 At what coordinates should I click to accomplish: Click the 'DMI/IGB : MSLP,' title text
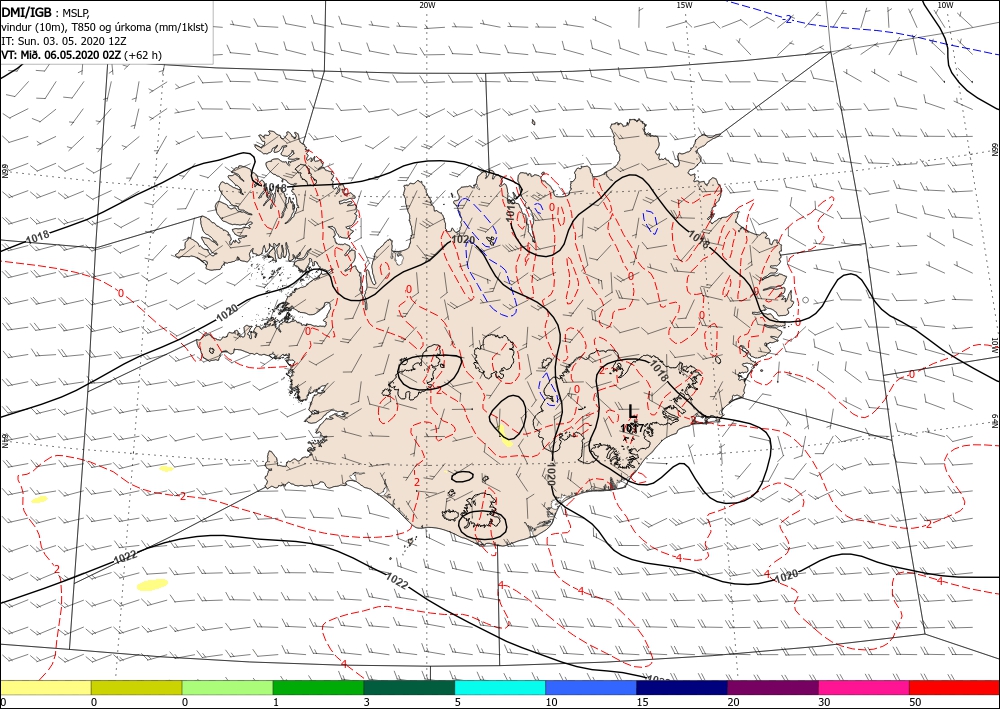[x=47, y=13]
